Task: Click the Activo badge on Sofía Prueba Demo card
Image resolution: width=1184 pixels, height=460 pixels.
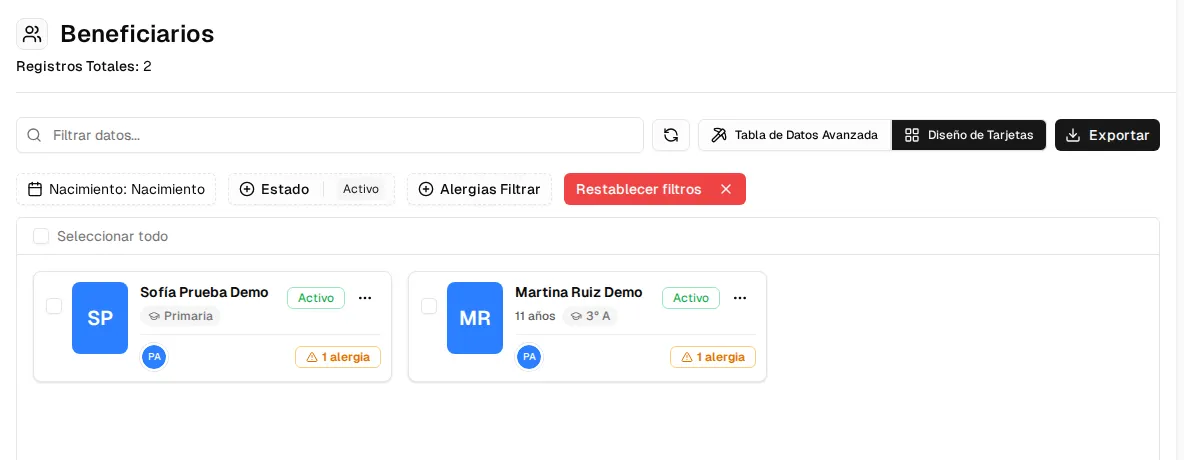Action: [x=316, y=298]
